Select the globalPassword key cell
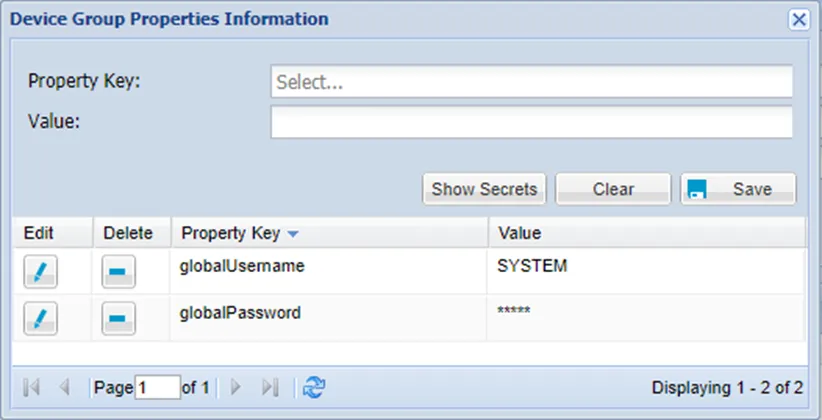Screen dimensions: 822x420 [329, 318]
